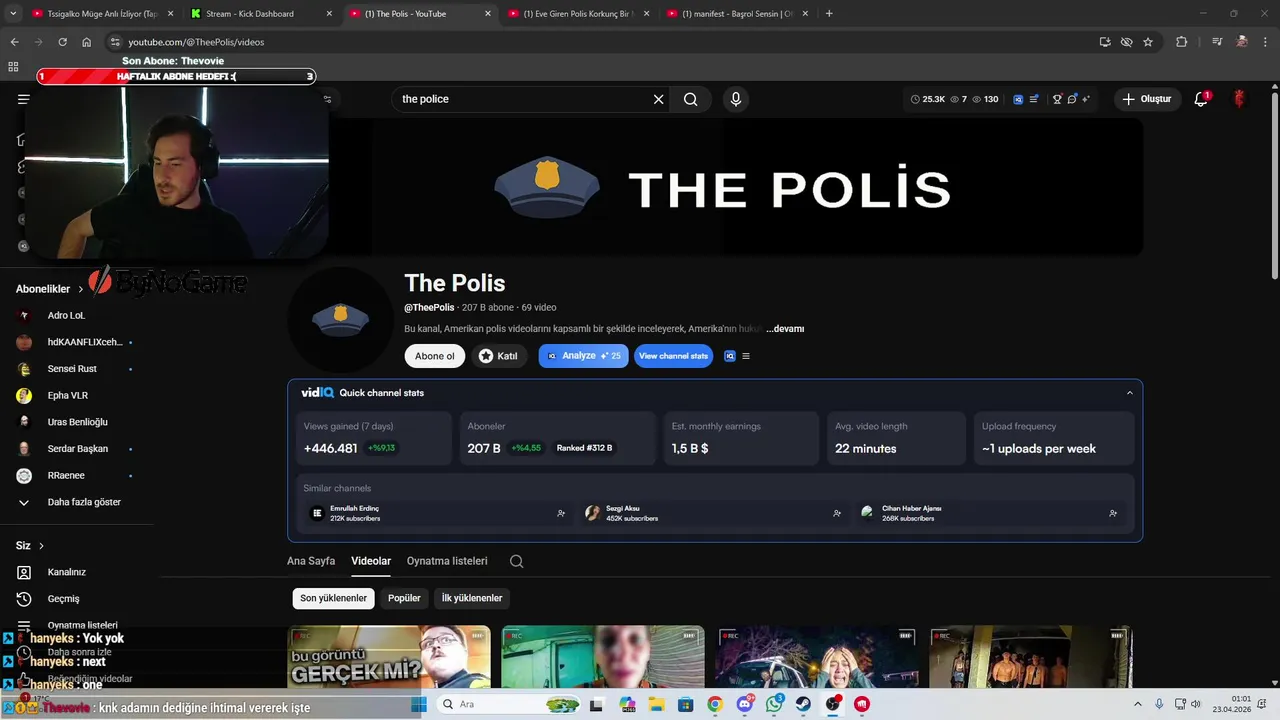Open View channel stats

pos(674,356)
